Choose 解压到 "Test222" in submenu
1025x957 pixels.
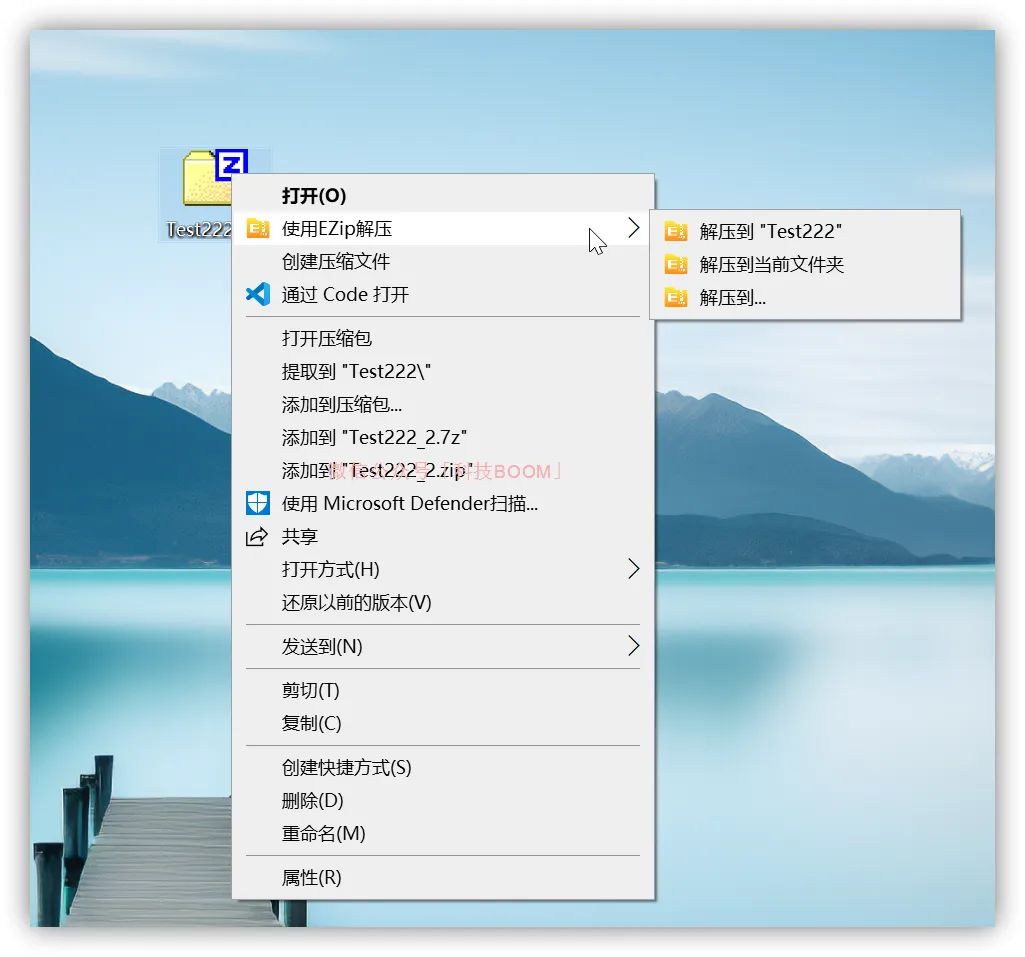coord(805,231)
